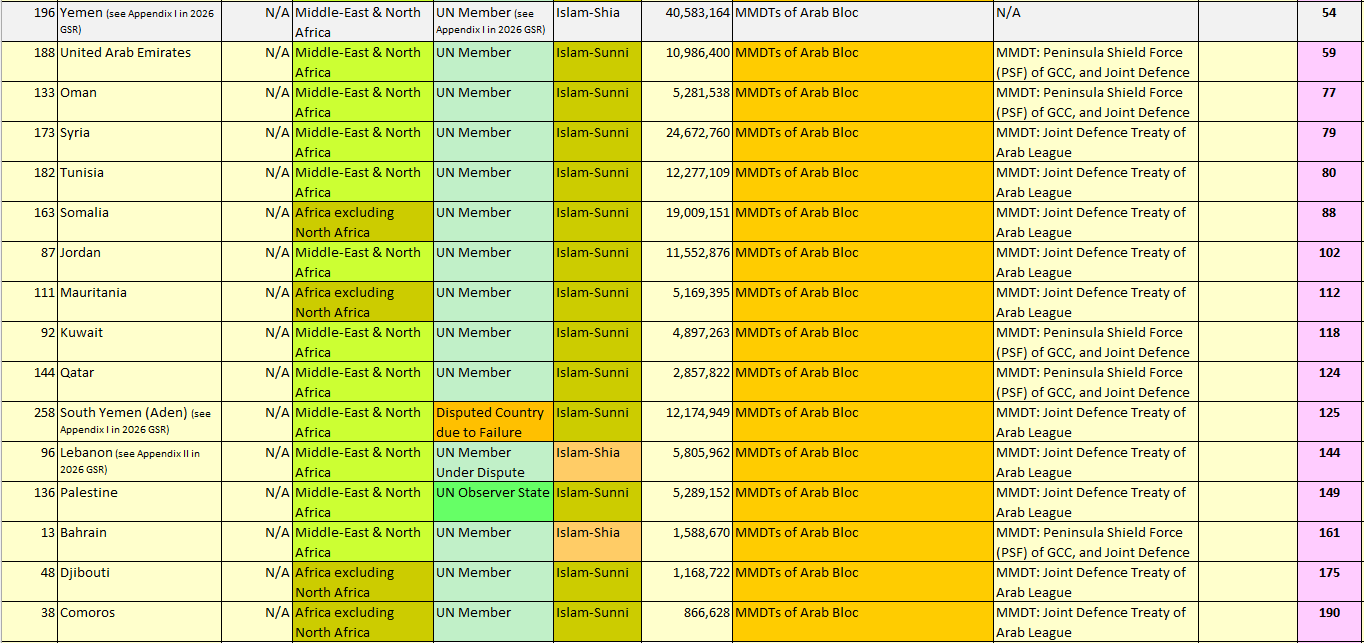
Task: Click population cell 10,986,400
Action: click(x=687, y=62)
